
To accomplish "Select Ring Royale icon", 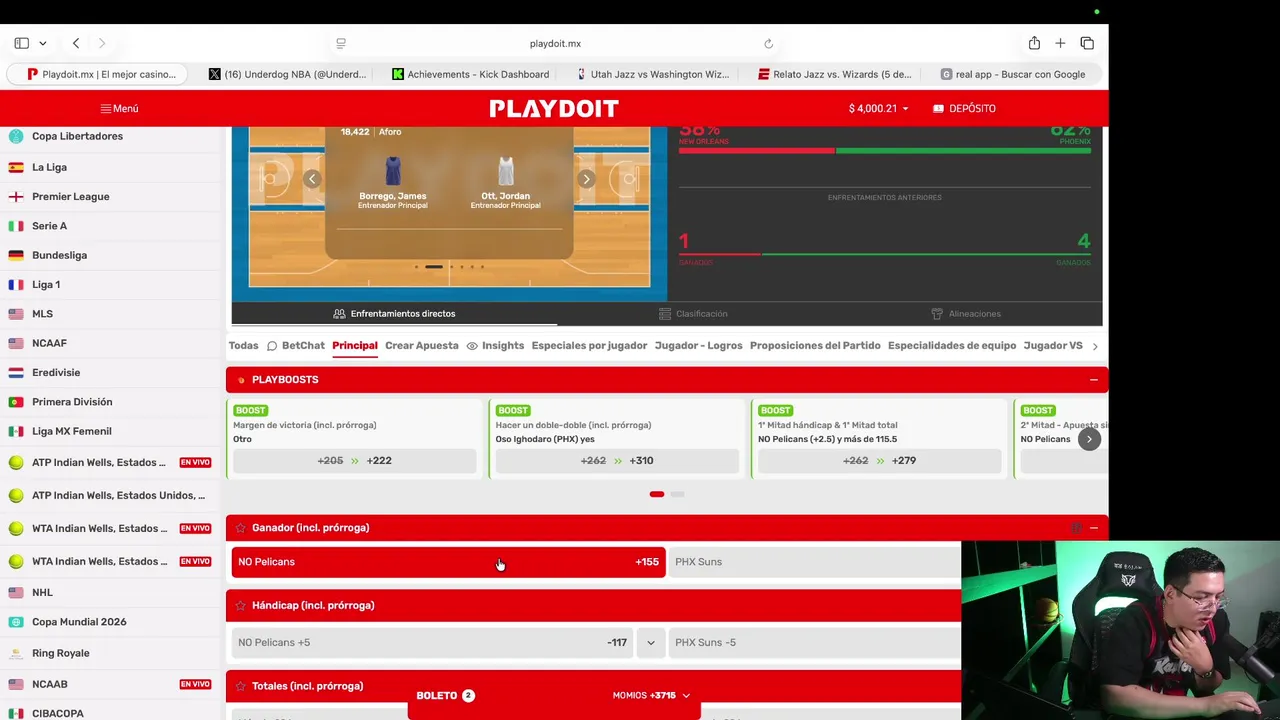I will pyautogui.click(x=16, y=653).
